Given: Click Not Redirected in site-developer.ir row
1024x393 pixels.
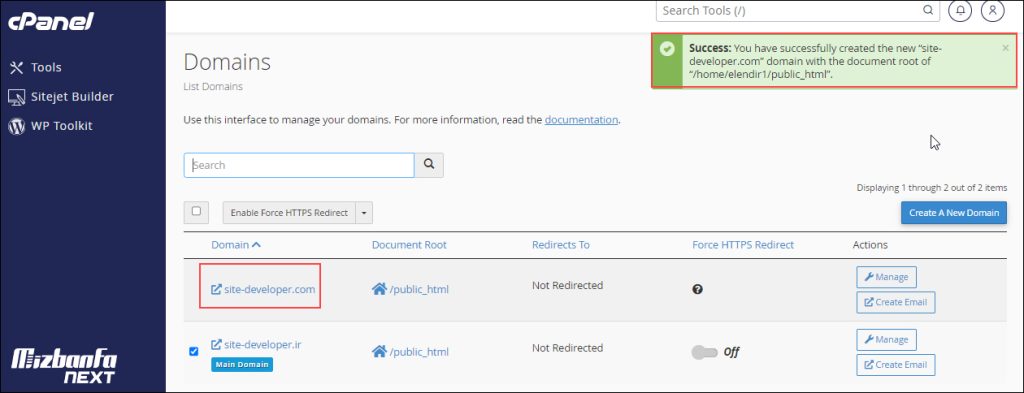Looking at the screenshot, I should (x=568, y=348).
